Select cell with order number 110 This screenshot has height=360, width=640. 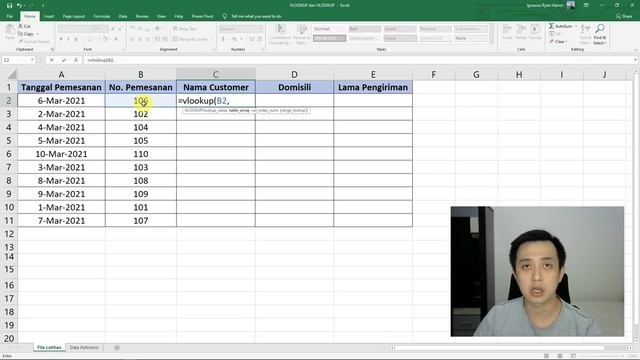[x=141, y=154]
